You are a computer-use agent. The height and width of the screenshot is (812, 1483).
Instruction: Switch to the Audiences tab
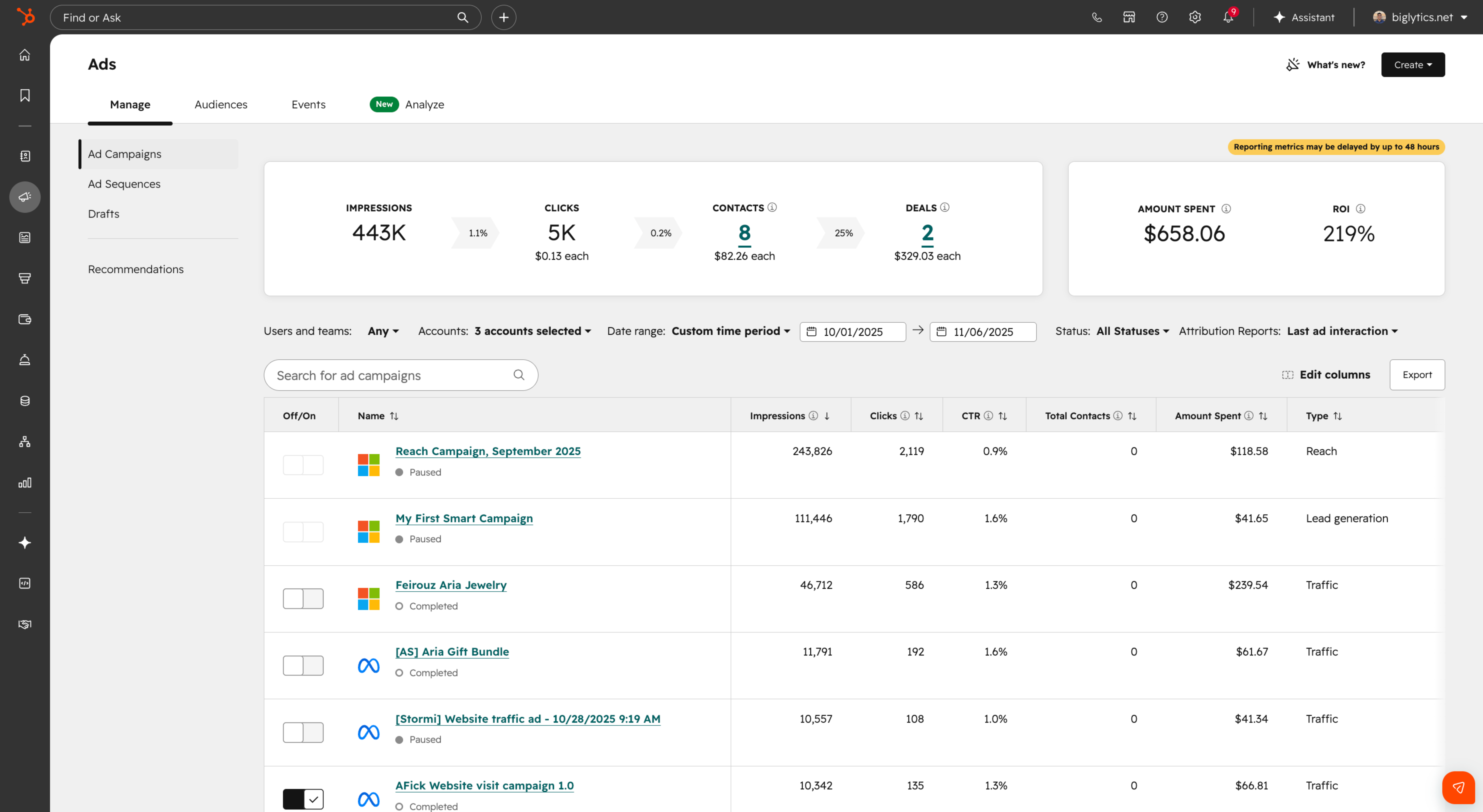pos(221,104)
